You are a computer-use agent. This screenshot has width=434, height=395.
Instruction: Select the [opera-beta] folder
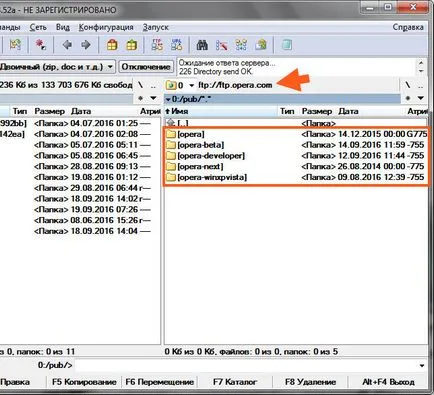[x=296, y=145]
